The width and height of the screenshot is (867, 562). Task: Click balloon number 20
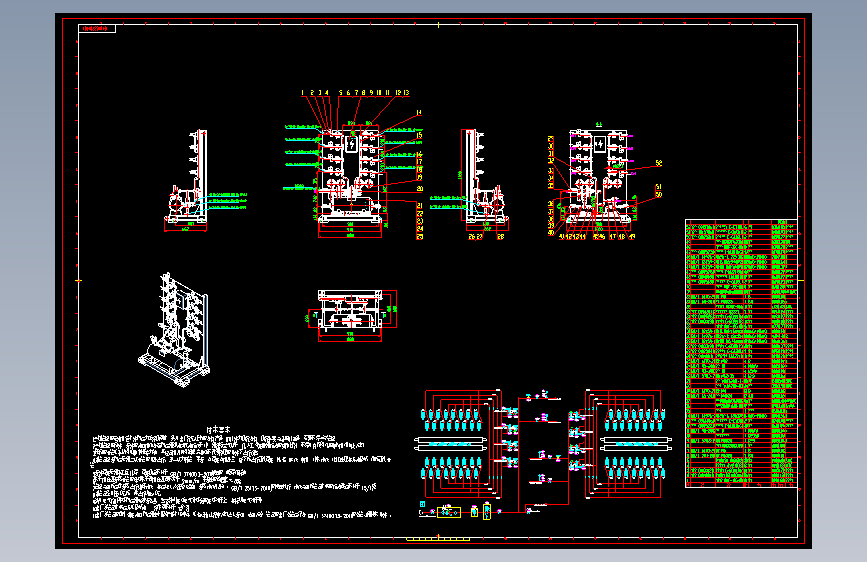[420, 189]
